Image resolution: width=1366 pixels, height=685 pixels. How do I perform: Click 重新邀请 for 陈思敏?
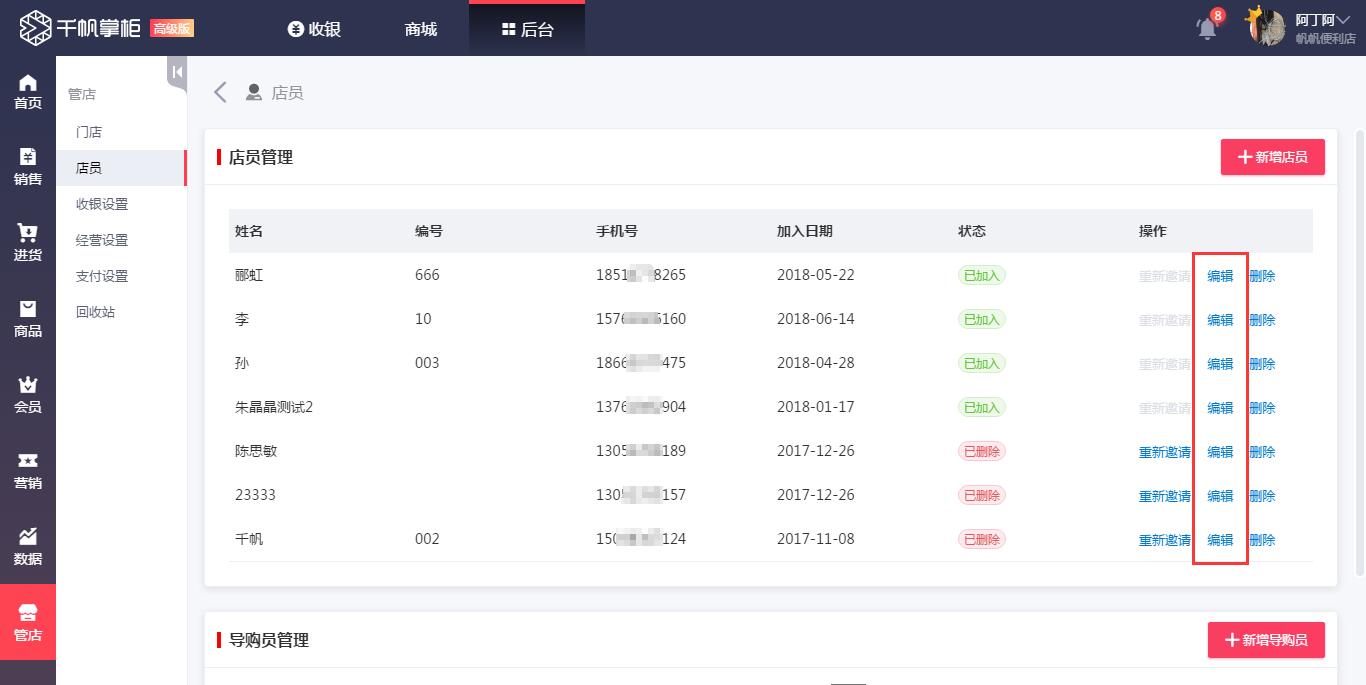point(1163,451)
